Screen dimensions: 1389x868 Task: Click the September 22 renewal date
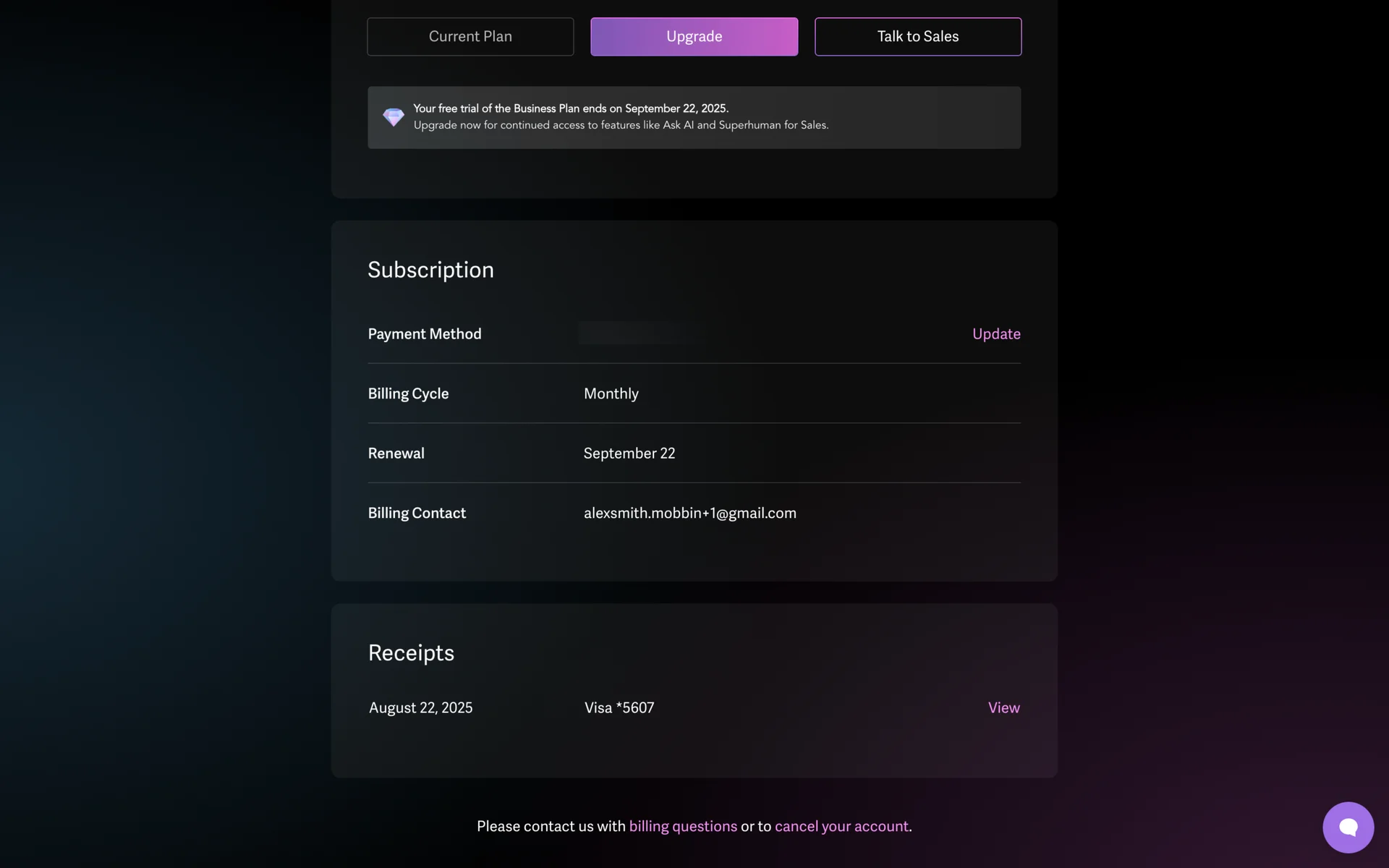click(x=629, y=454)
